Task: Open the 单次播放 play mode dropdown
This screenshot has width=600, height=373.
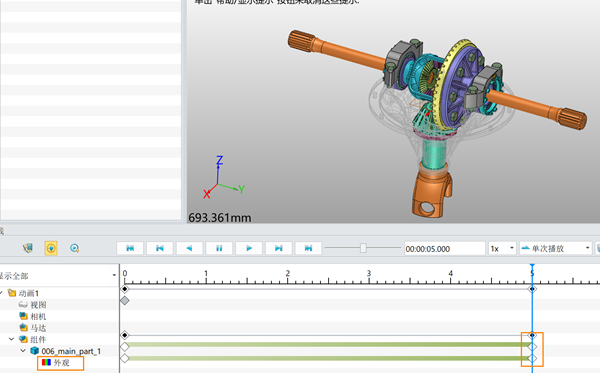Action: coord(556,249)
